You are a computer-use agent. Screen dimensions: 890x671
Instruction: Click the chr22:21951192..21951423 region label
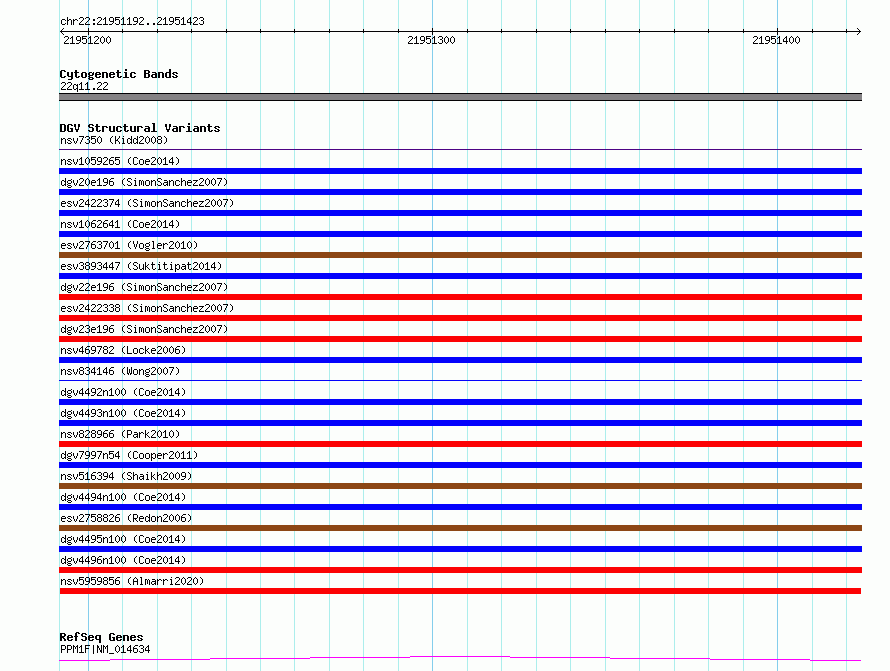132,21
